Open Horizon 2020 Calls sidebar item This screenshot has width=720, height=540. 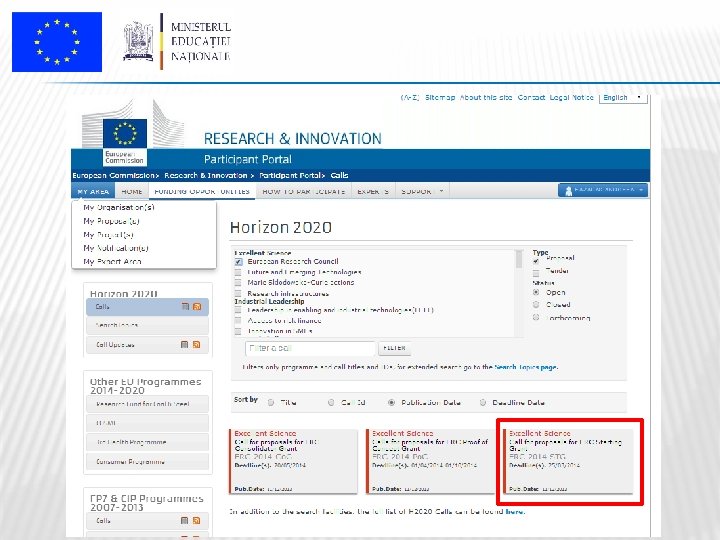[147, 307]
